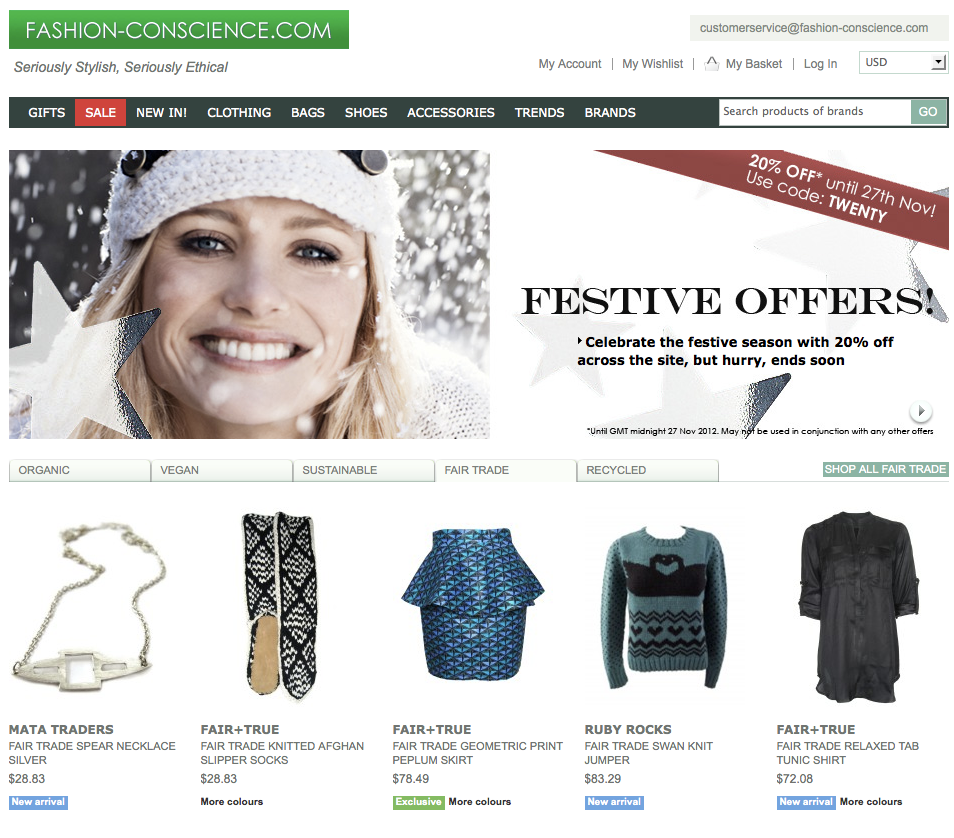Switch to the RECYCLED tab
This screenshot has width=954, height=838.
[x=647, y=470]
